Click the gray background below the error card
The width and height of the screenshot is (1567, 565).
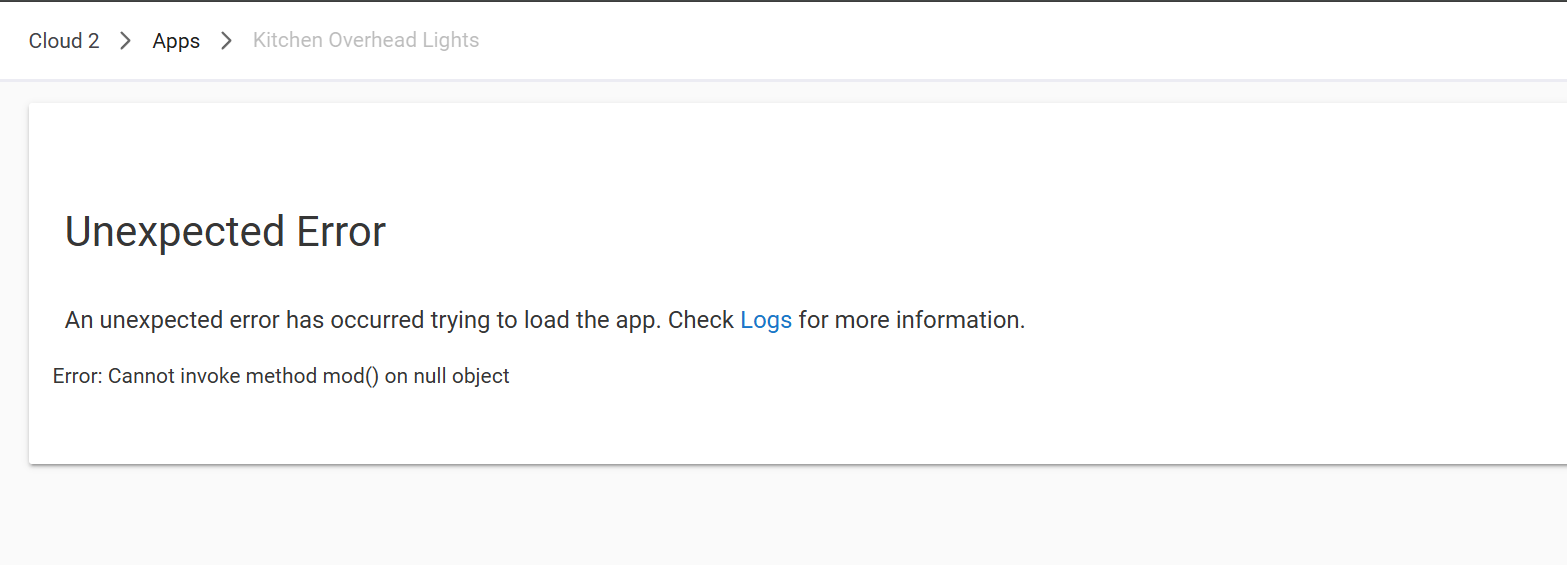(x=780, y=515)
